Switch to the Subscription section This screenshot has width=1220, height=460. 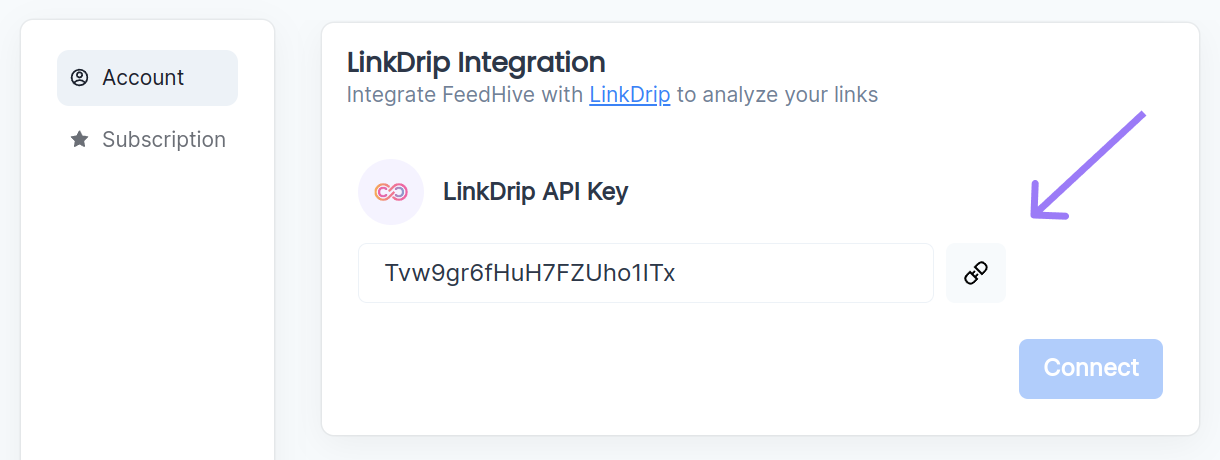click(147, 140)
